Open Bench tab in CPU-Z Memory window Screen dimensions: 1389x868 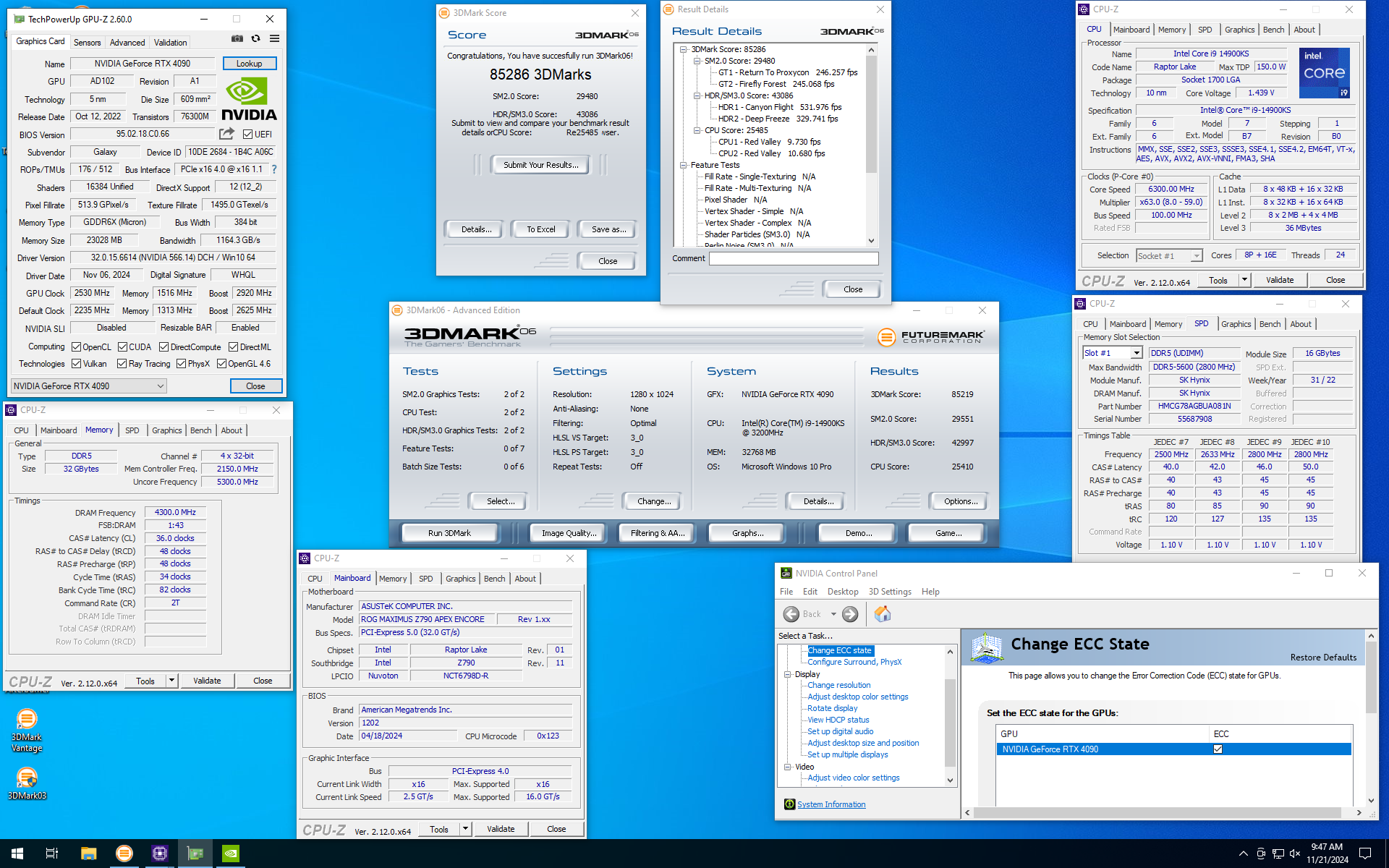201,430
